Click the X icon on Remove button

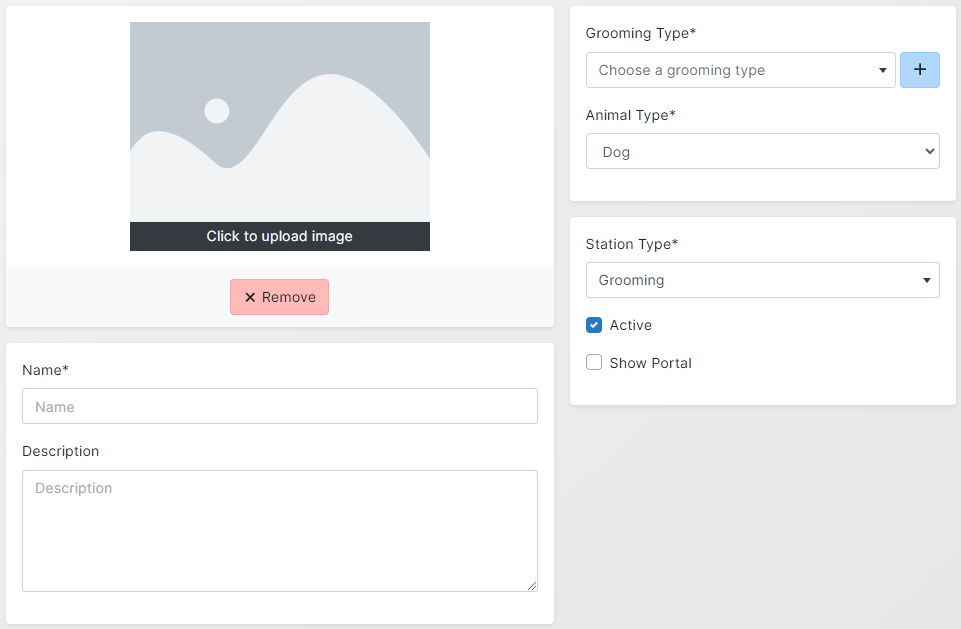coord(250,297)
